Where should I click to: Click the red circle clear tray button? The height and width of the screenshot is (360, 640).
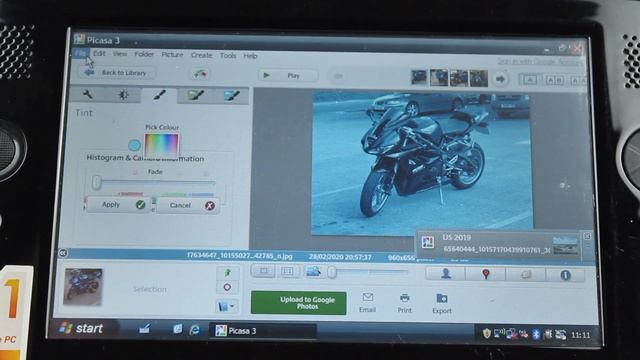pyautogui.click(x=227, y=287)
